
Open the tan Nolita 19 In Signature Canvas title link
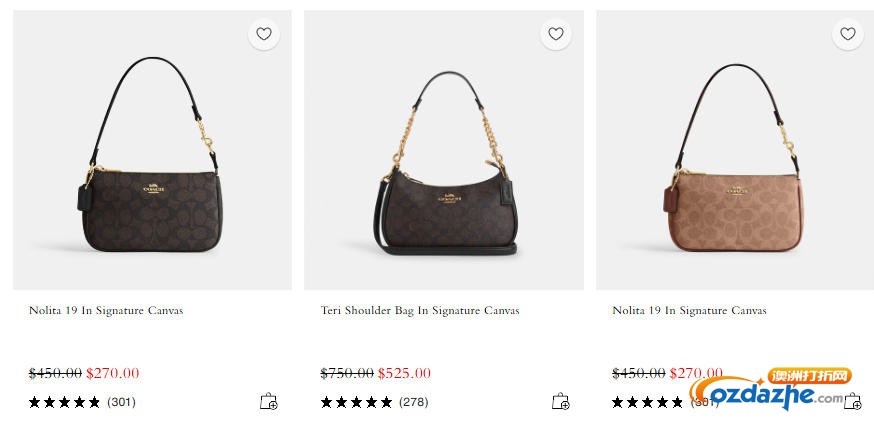point(689,311)
